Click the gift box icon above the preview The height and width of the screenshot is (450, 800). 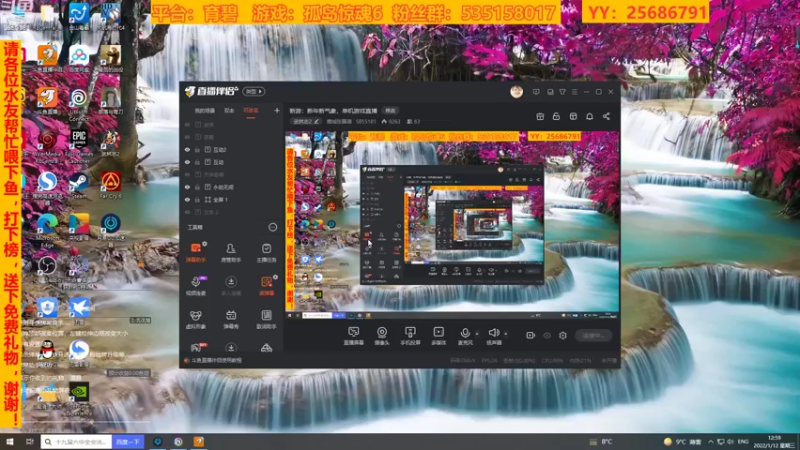point(540,116)
